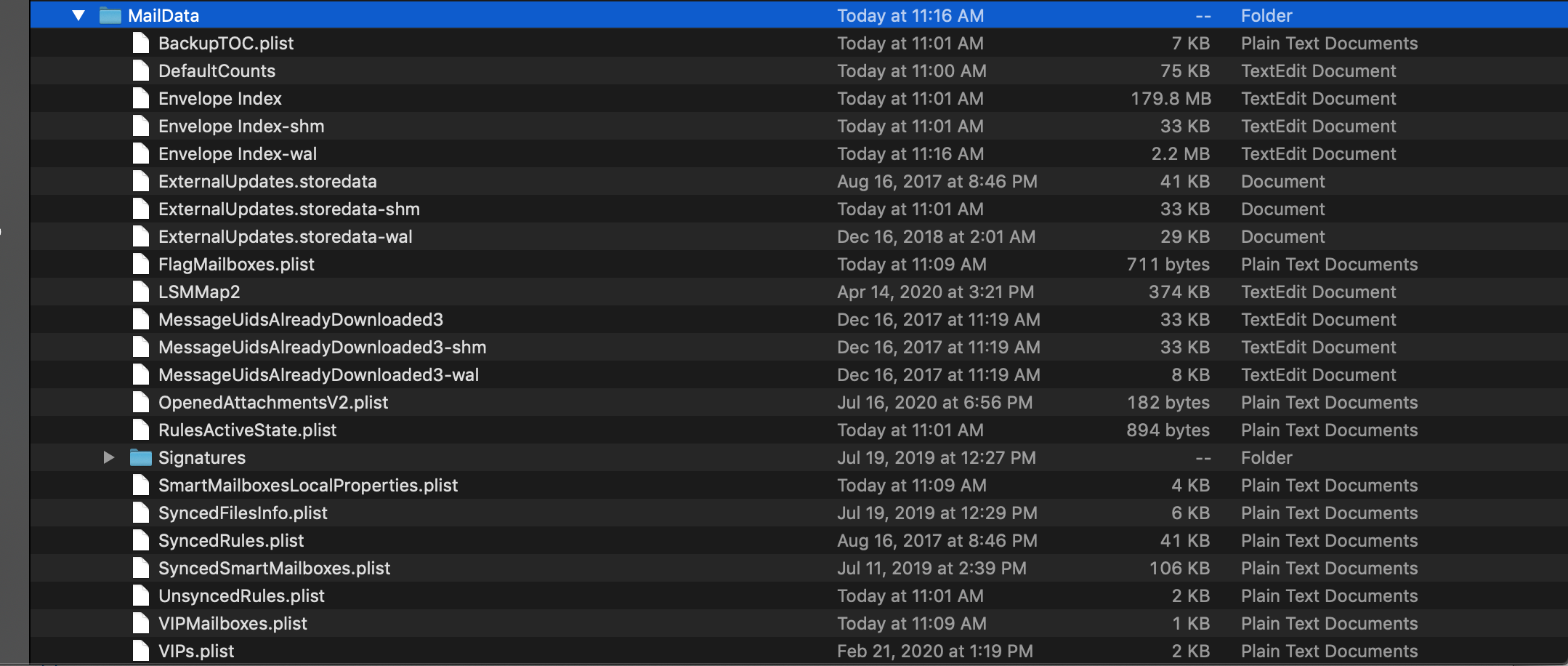
Task: Click the 894 bytes size value
Action: click(1168, 430)
